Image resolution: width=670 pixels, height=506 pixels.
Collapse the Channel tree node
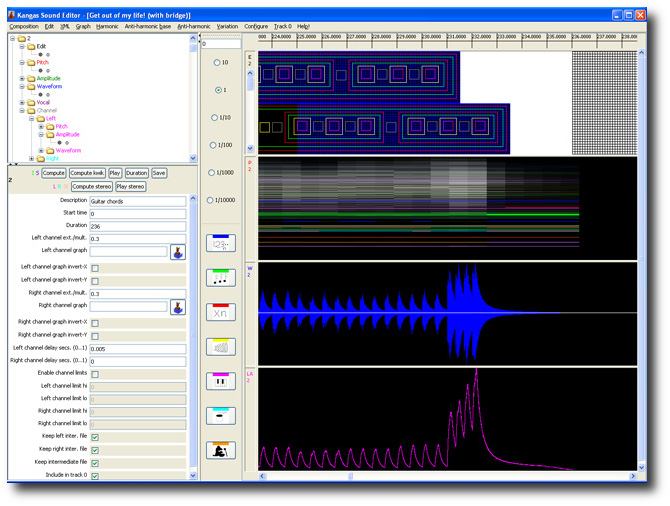tap(21, 110)
